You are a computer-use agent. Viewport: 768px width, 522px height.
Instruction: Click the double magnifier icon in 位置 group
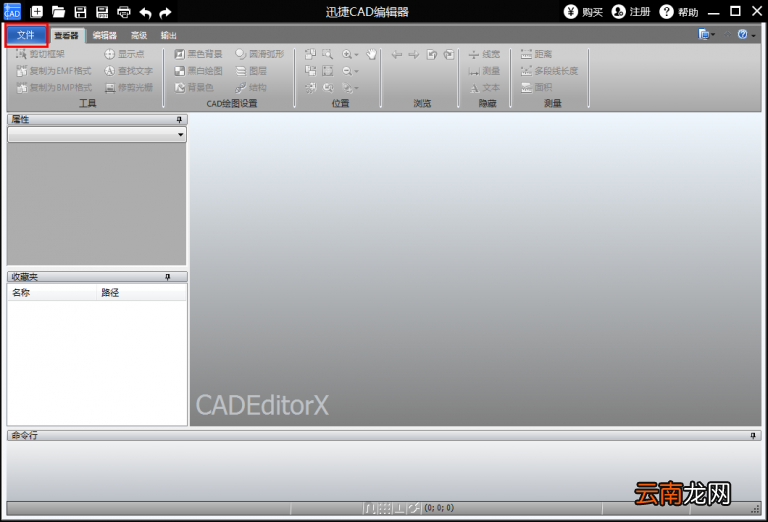(x=328, y=88)
